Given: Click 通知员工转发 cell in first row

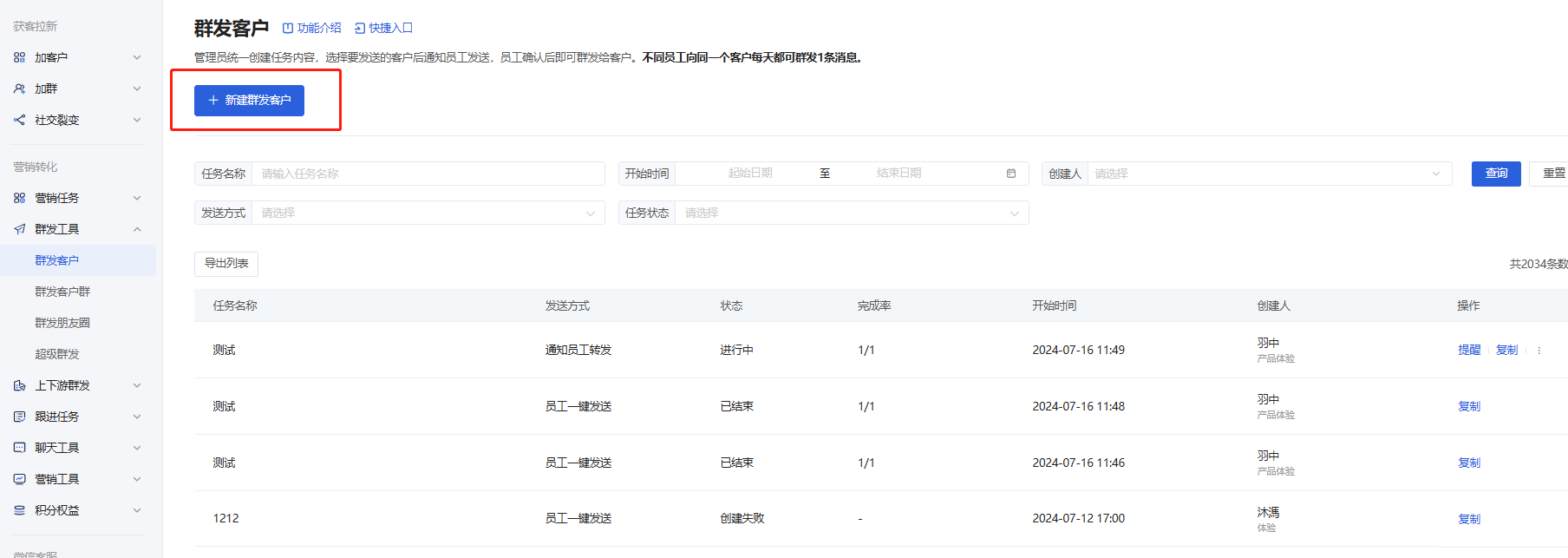Looking at the screenshot, I should coord(578,351).
